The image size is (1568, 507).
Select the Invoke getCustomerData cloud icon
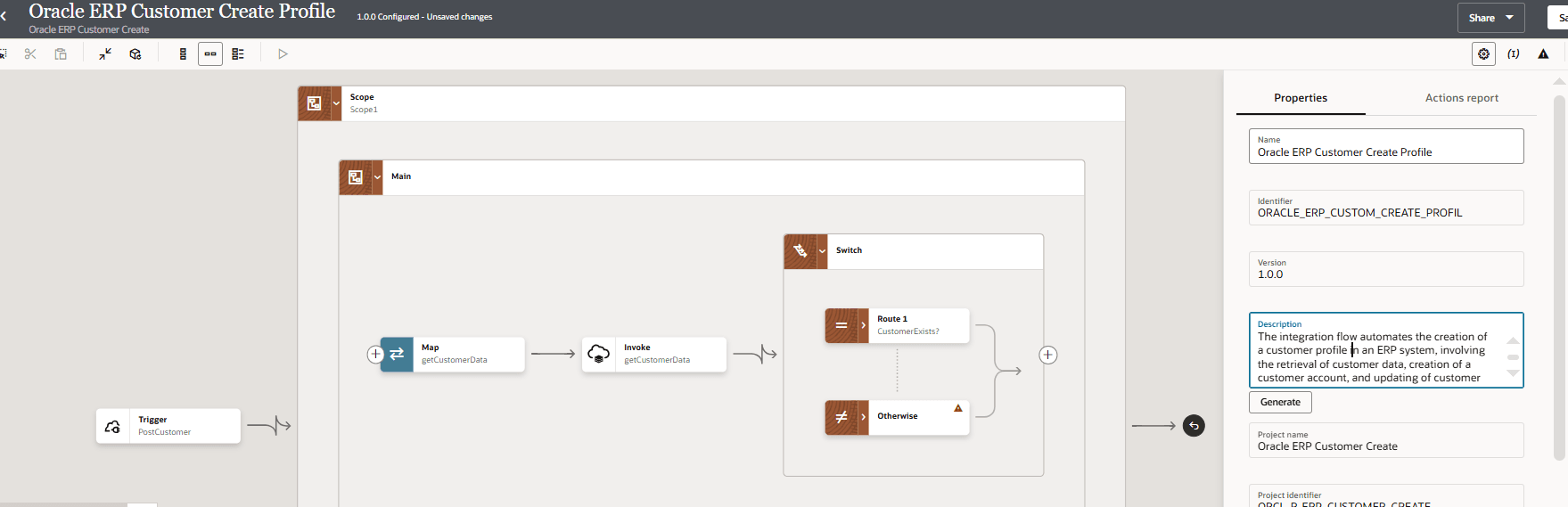point(599,354)
